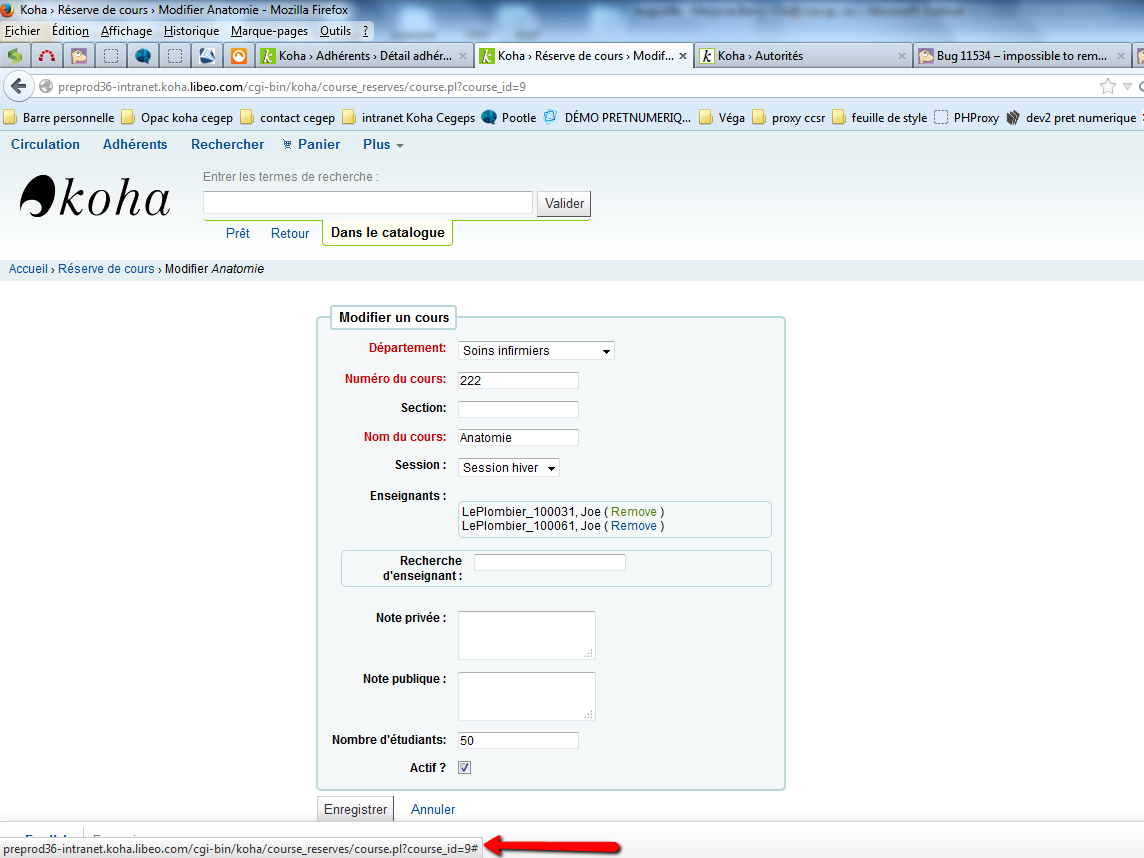Image resolution: width=1144 pixels, height=858 pixels.
Task: Close the Koha Autorités tab
Action: click(901, 56)
